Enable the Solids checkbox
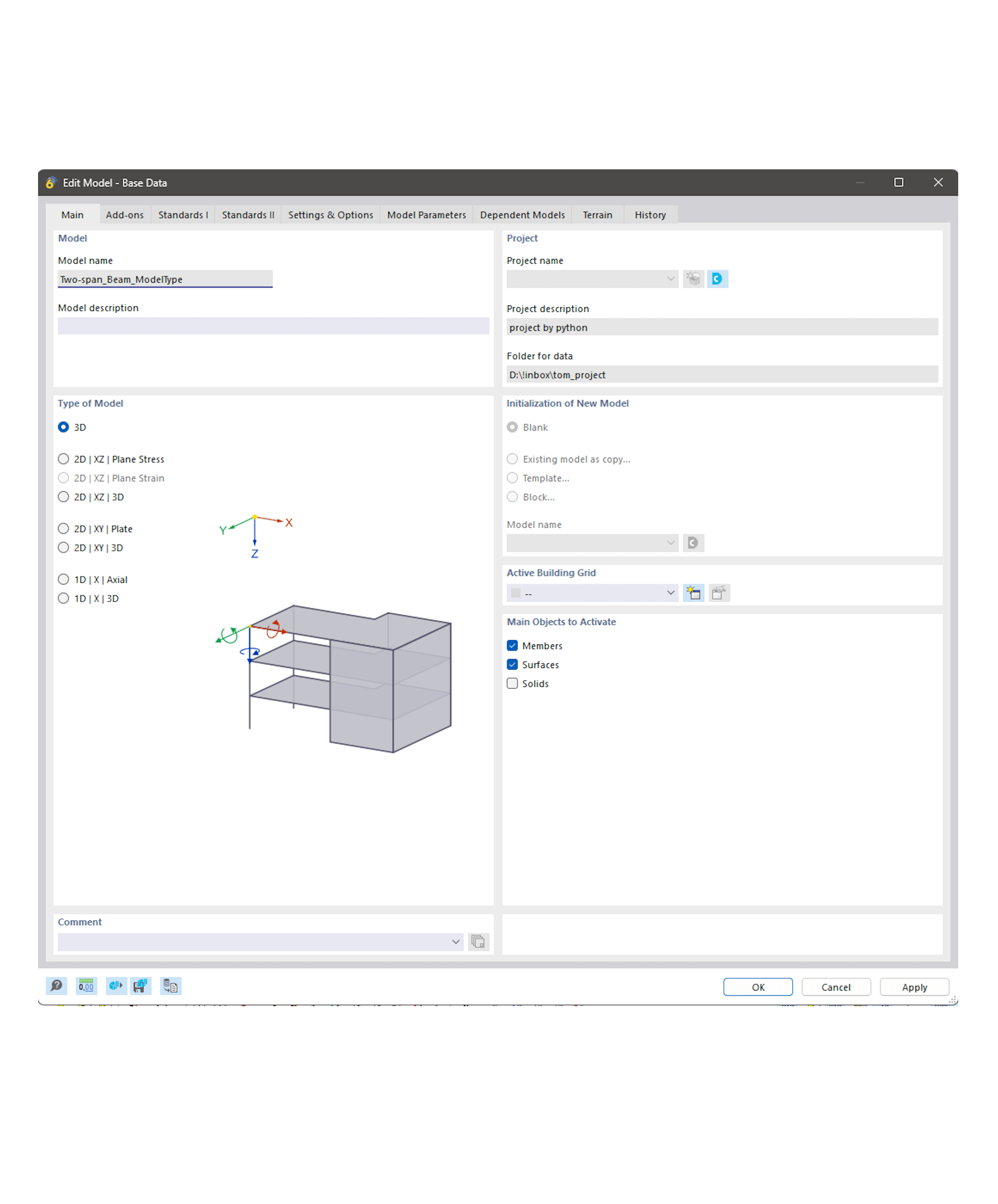 click(513, 683)
